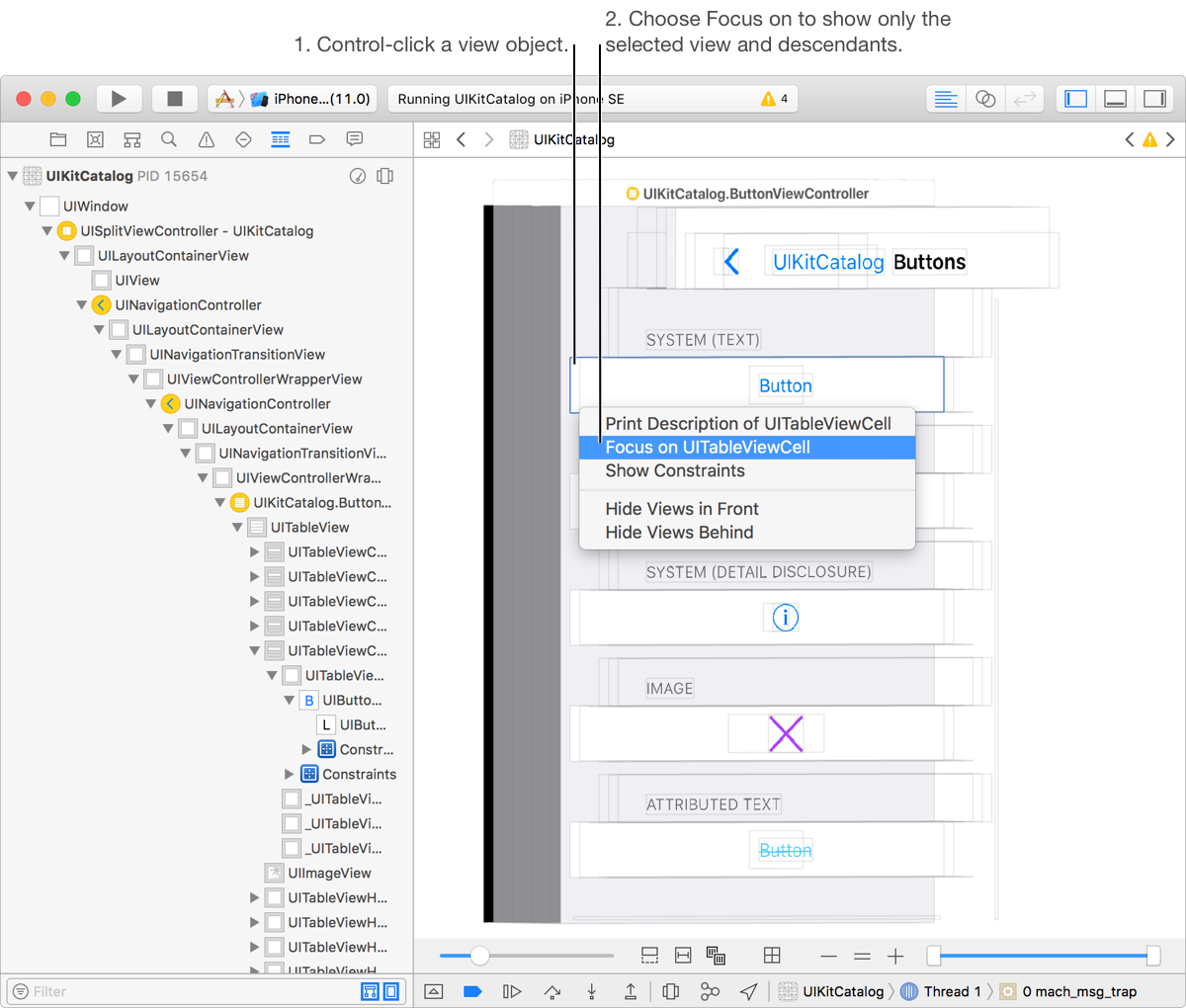Expand the Constraints tree item
1186x1008 pixels.
290,775
